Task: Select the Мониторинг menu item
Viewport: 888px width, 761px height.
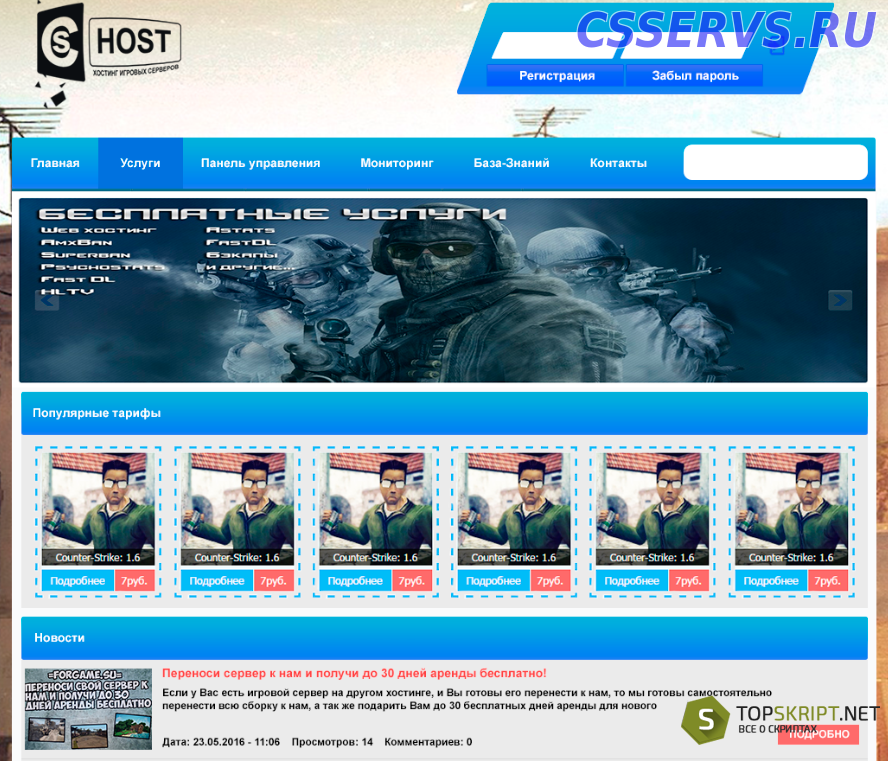Action: click(x=396, y=163)
